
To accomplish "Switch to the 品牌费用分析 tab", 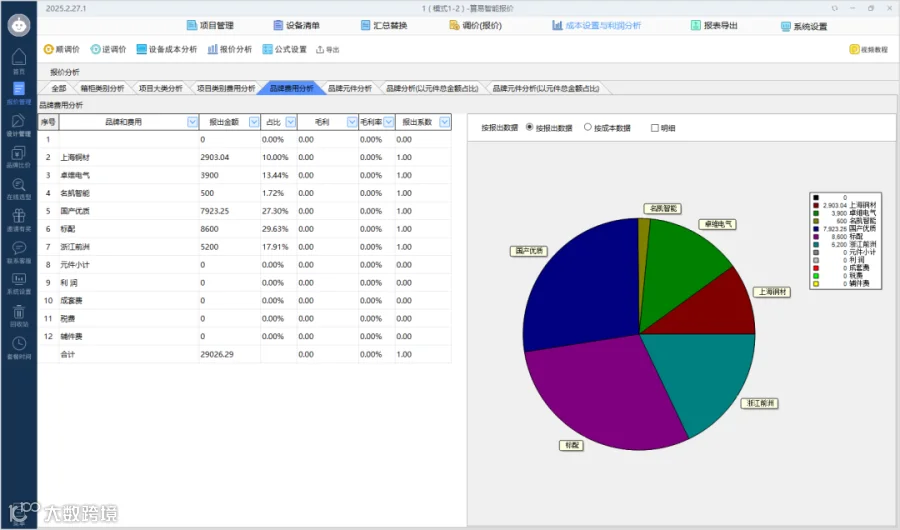I will [x=292, y=88].
